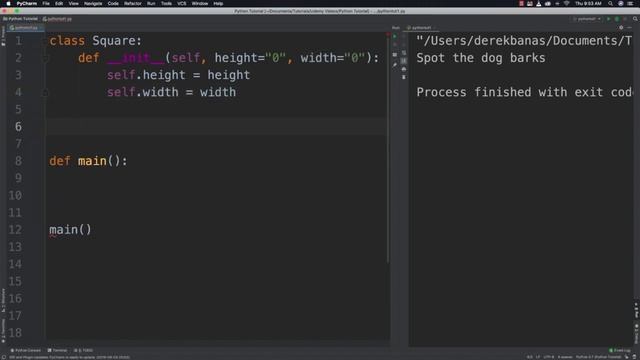
Task: Click UTF-8 encoding in the status bar
Action: 549,357
